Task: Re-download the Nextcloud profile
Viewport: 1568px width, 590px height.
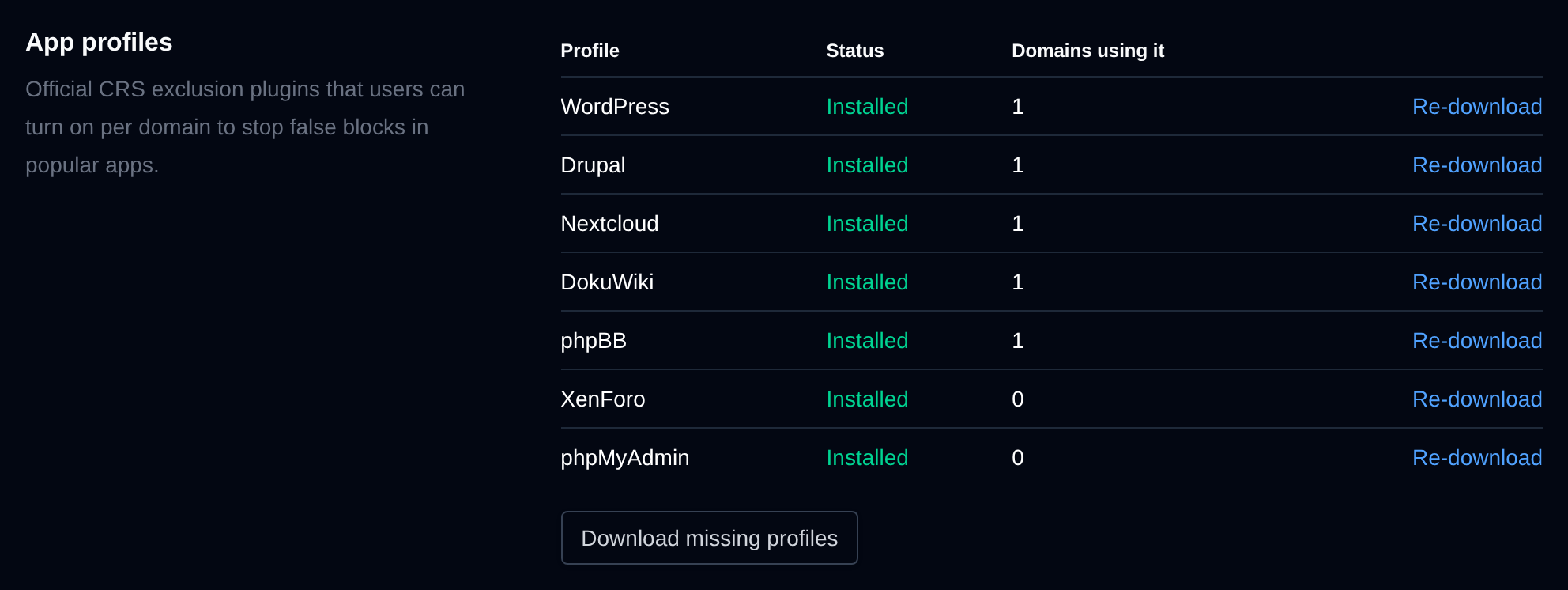Action: (x=1477, y=224)
